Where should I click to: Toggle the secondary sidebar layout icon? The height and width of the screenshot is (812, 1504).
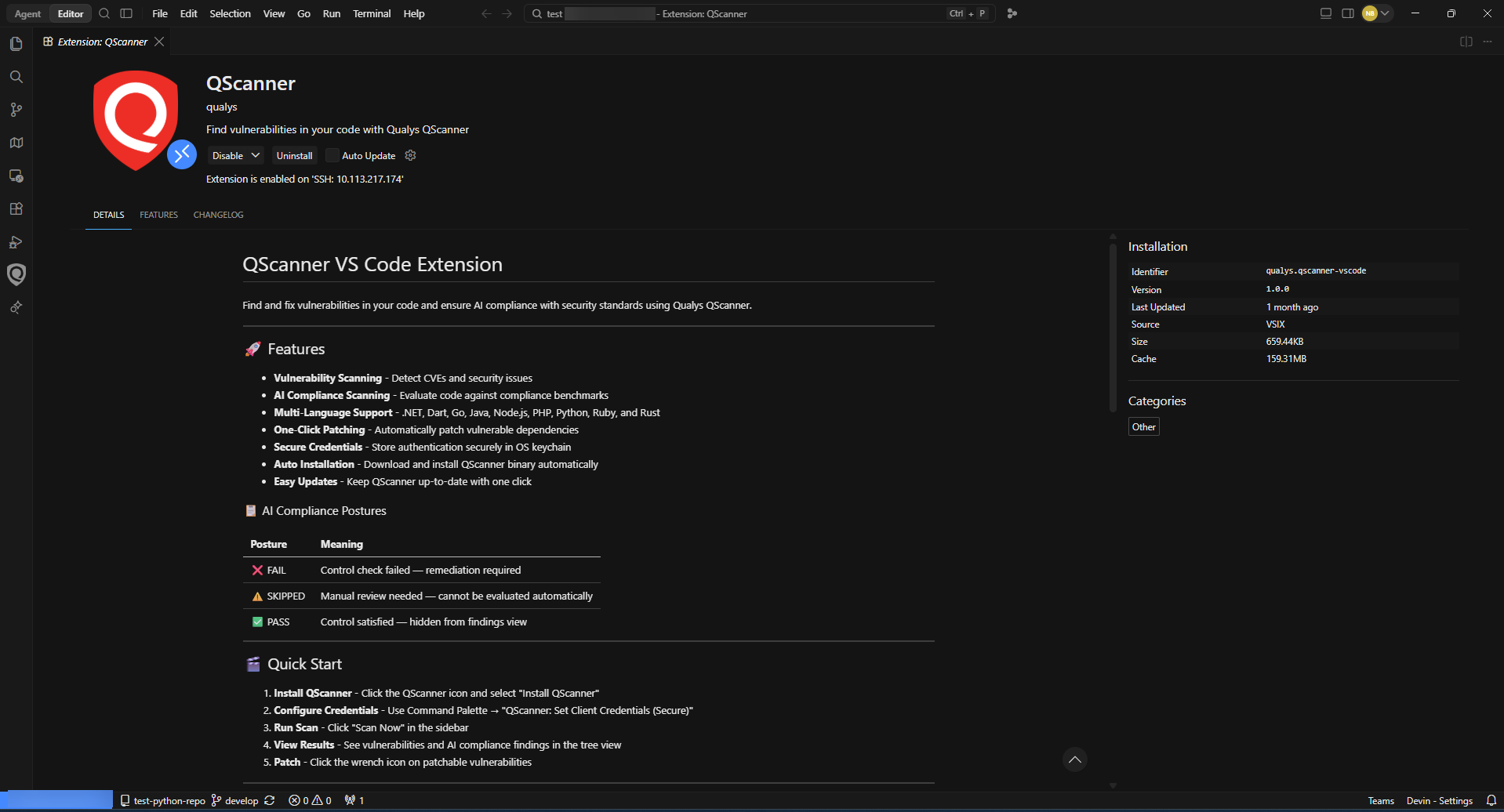point(1348,13)
